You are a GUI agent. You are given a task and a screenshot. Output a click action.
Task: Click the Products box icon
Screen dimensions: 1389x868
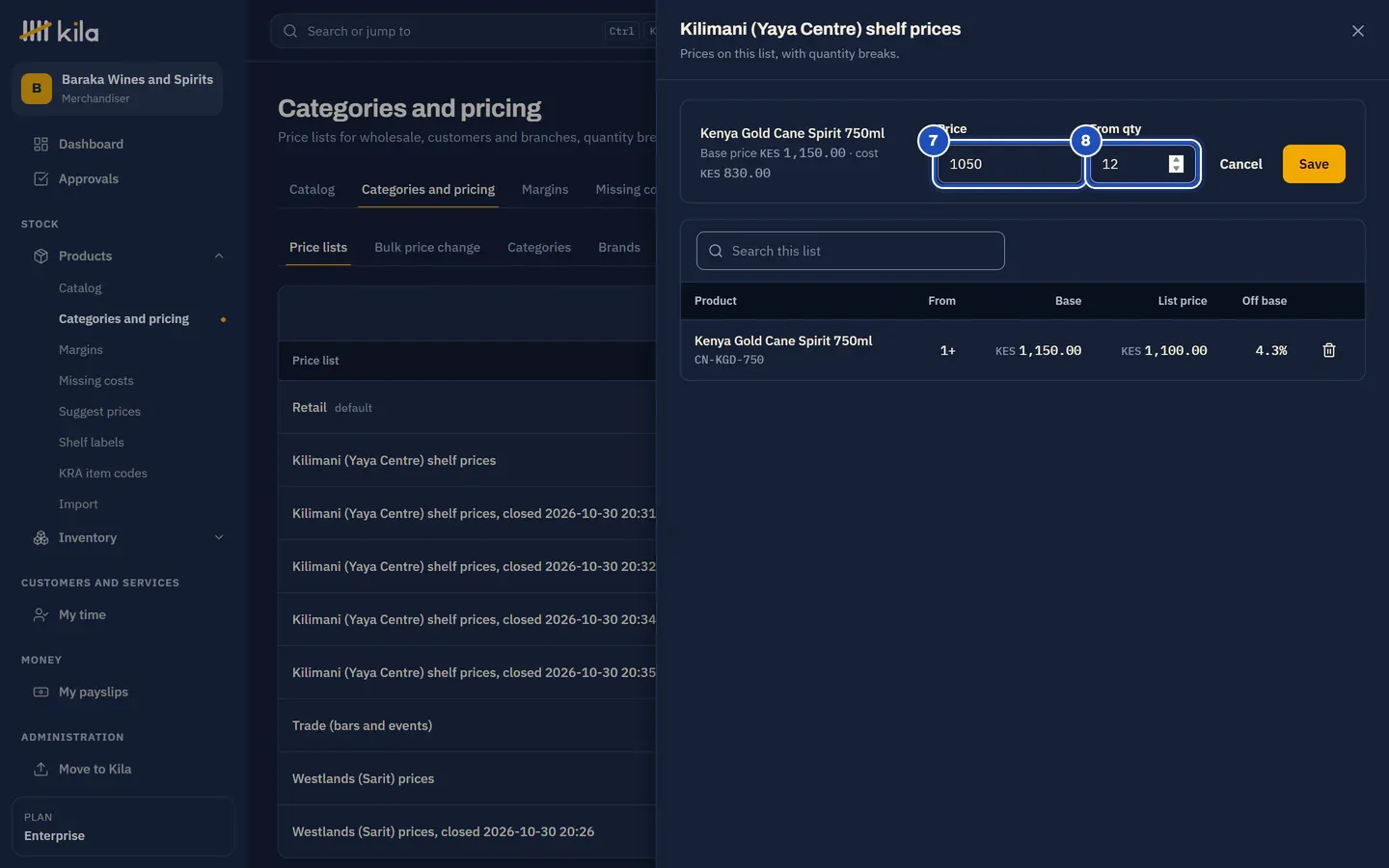click(x=41, y=257)
